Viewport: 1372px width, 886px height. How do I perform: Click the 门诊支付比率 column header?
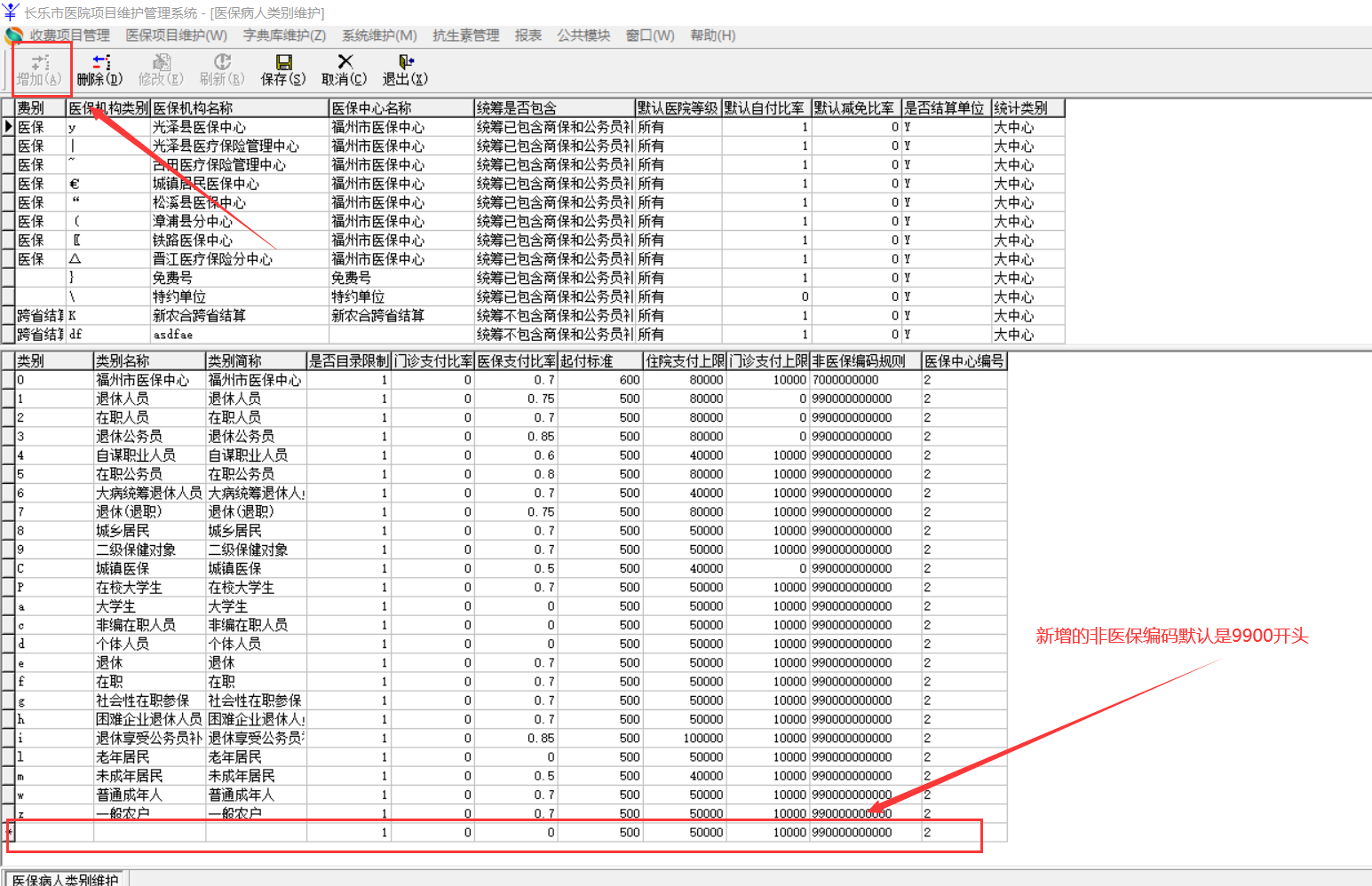433,361
